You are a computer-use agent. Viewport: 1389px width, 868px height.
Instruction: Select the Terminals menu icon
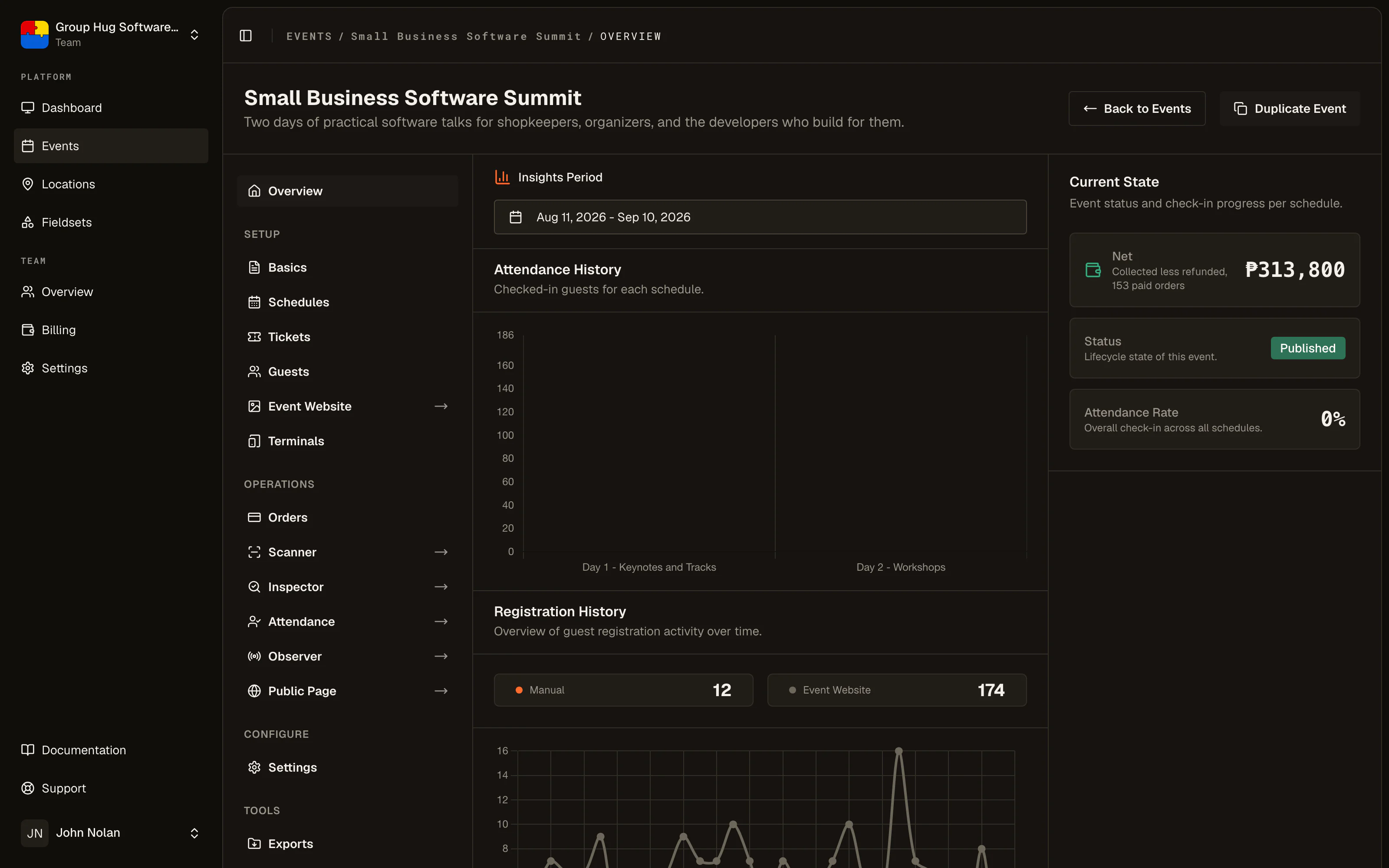[x=254, y=441]
